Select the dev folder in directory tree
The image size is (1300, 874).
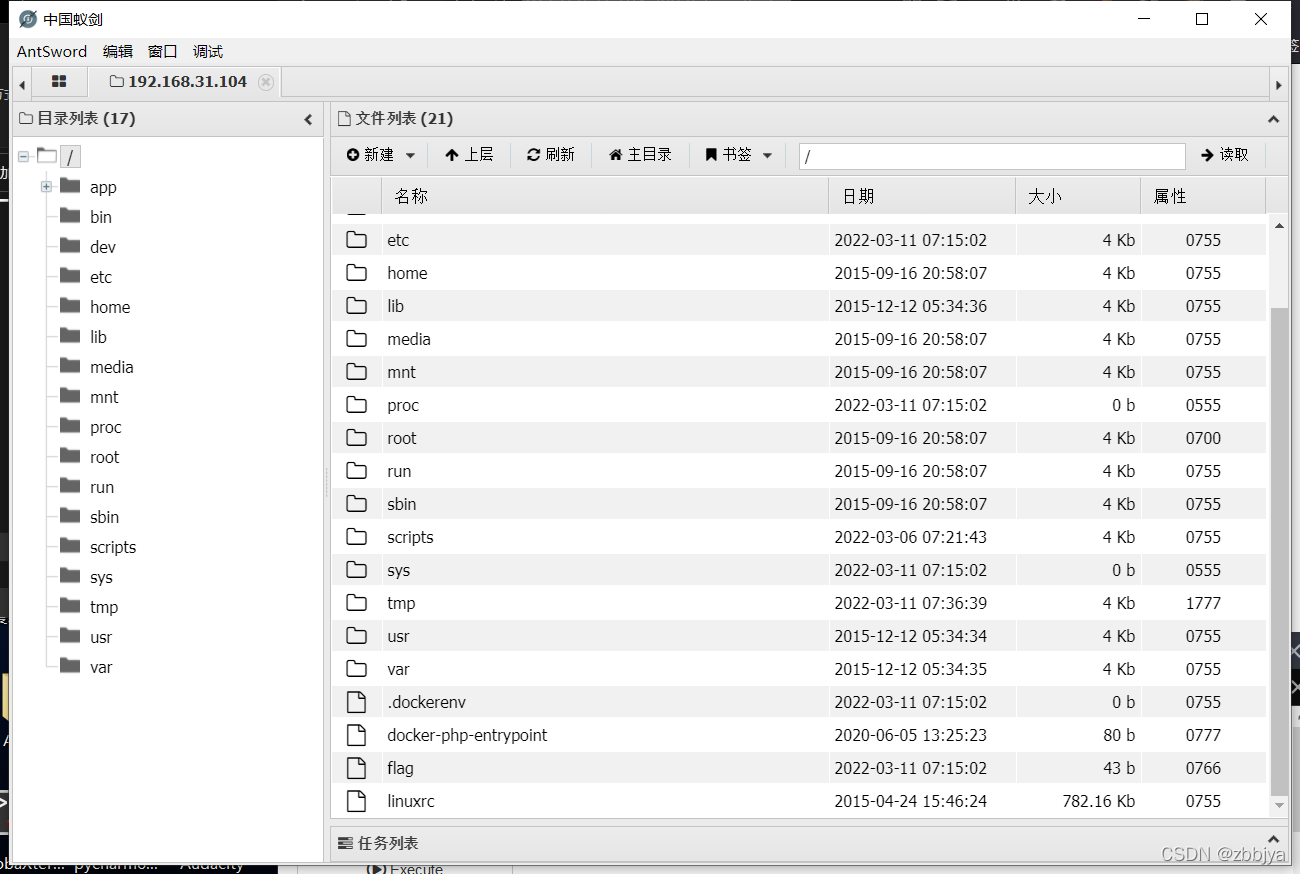pos(103,247)
